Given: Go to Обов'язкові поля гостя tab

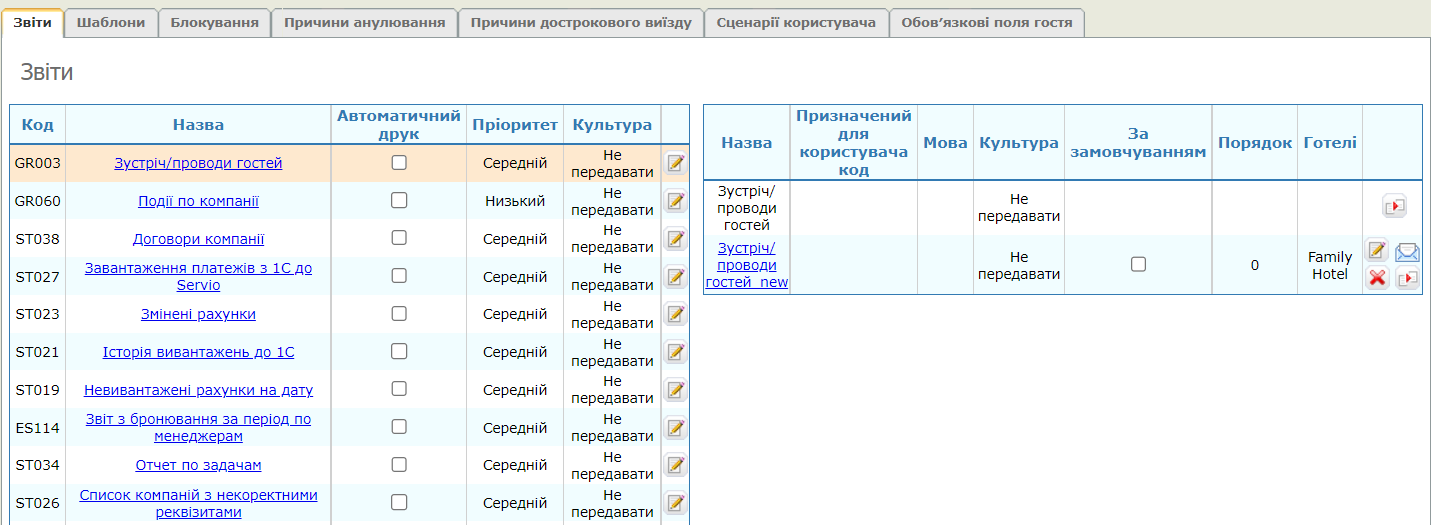Looking at the screenshot, I should pyautogui.click(x=986, y=22).
